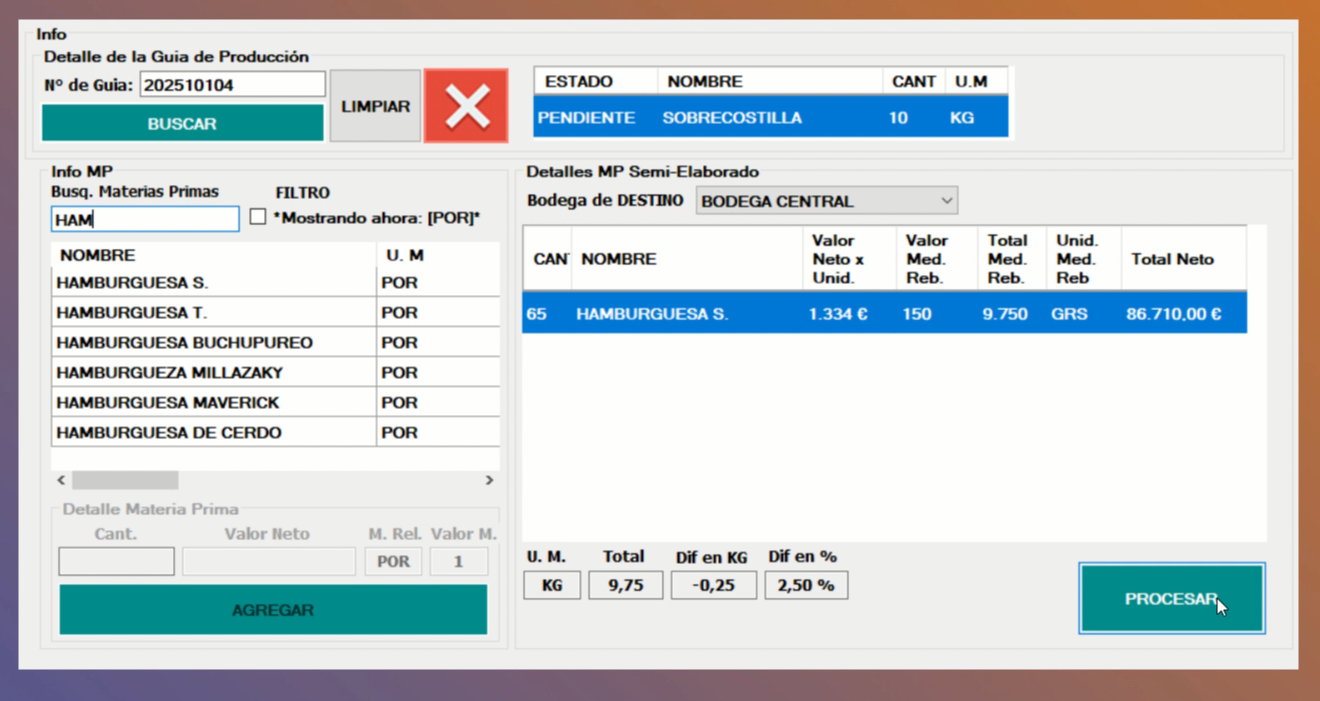Click the Cant. quantity input field
This screenshot has height=701, width=1320.
[116, 561]
